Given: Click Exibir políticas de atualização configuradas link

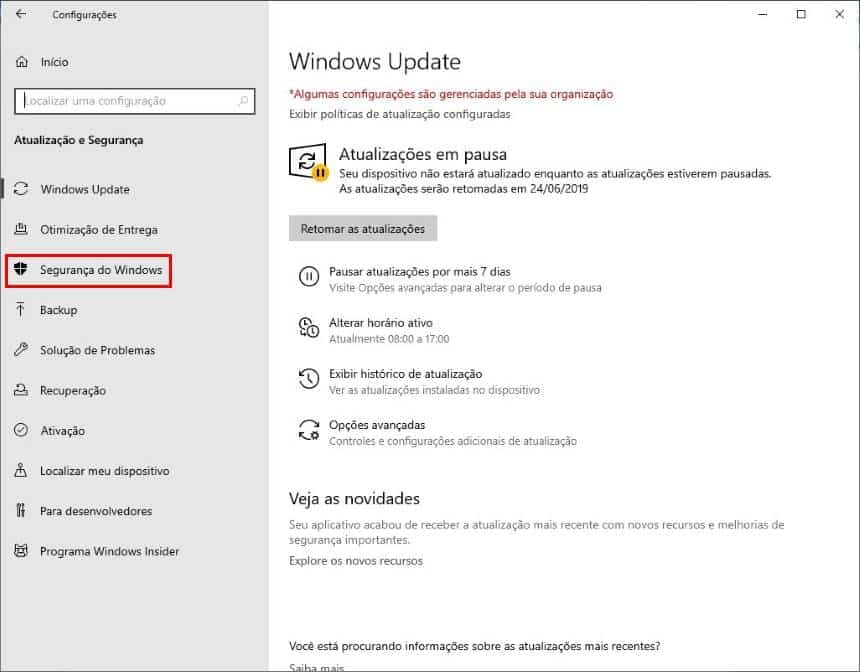Looking at the screenshot, I should point(400,114).
